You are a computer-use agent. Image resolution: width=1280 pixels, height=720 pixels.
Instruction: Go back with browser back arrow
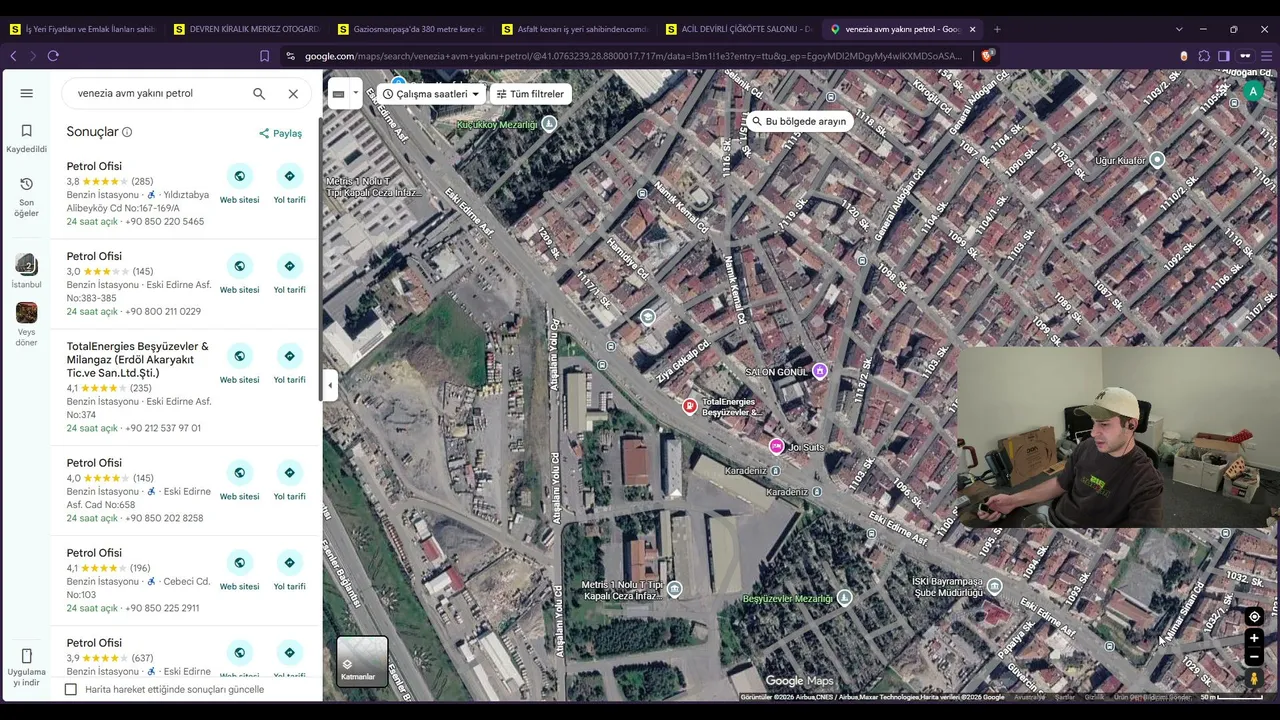point(13,56)
